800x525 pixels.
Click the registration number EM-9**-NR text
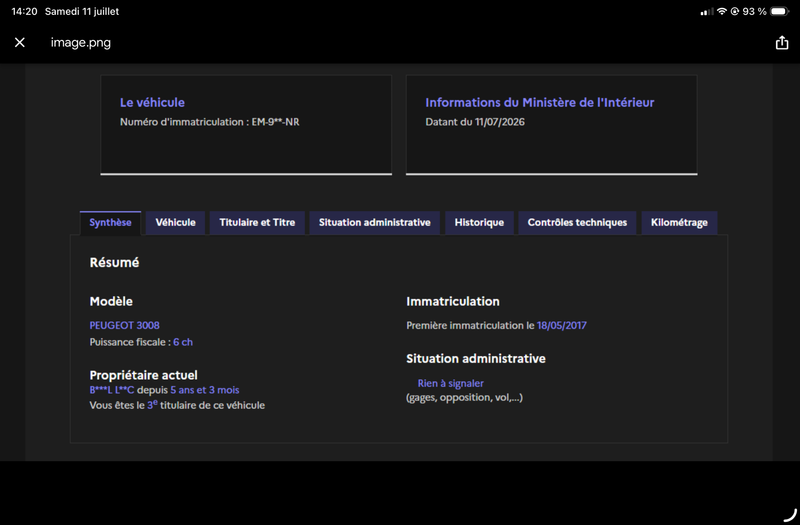pos(276,122)
